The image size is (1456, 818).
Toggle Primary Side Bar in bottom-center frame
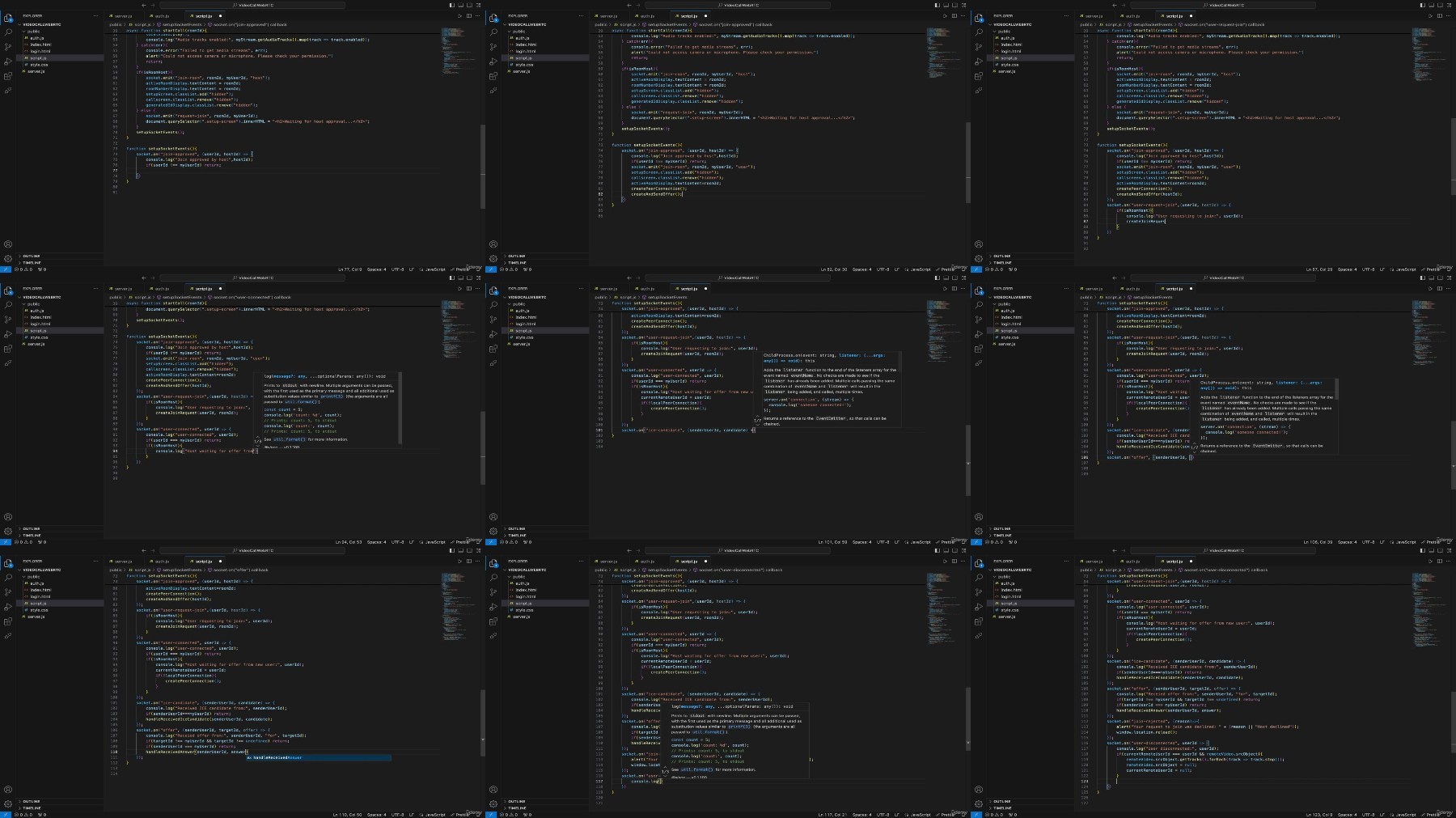coord(938,550)
